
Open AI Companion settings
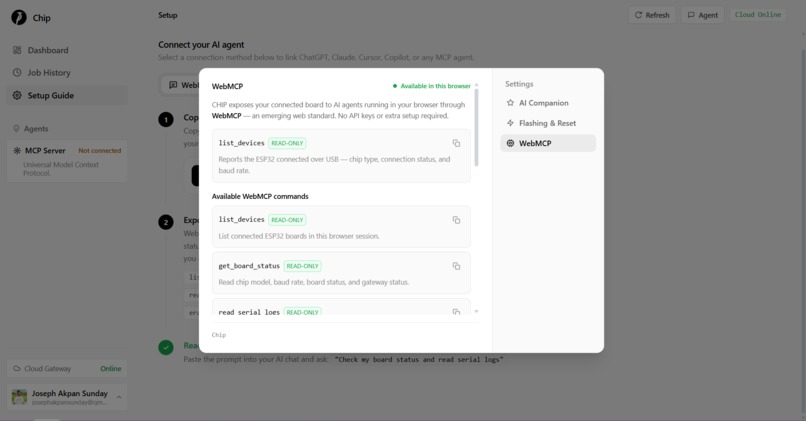(x=547, y=103)
